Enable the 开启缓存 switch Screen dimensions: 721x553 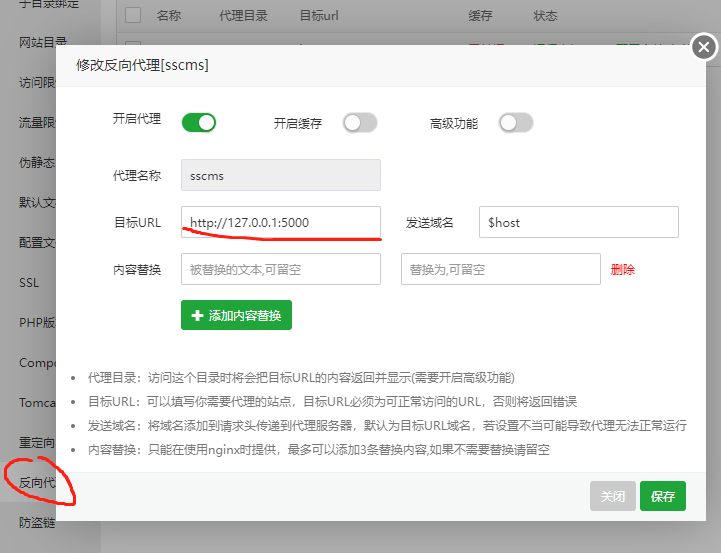[360, 123]
